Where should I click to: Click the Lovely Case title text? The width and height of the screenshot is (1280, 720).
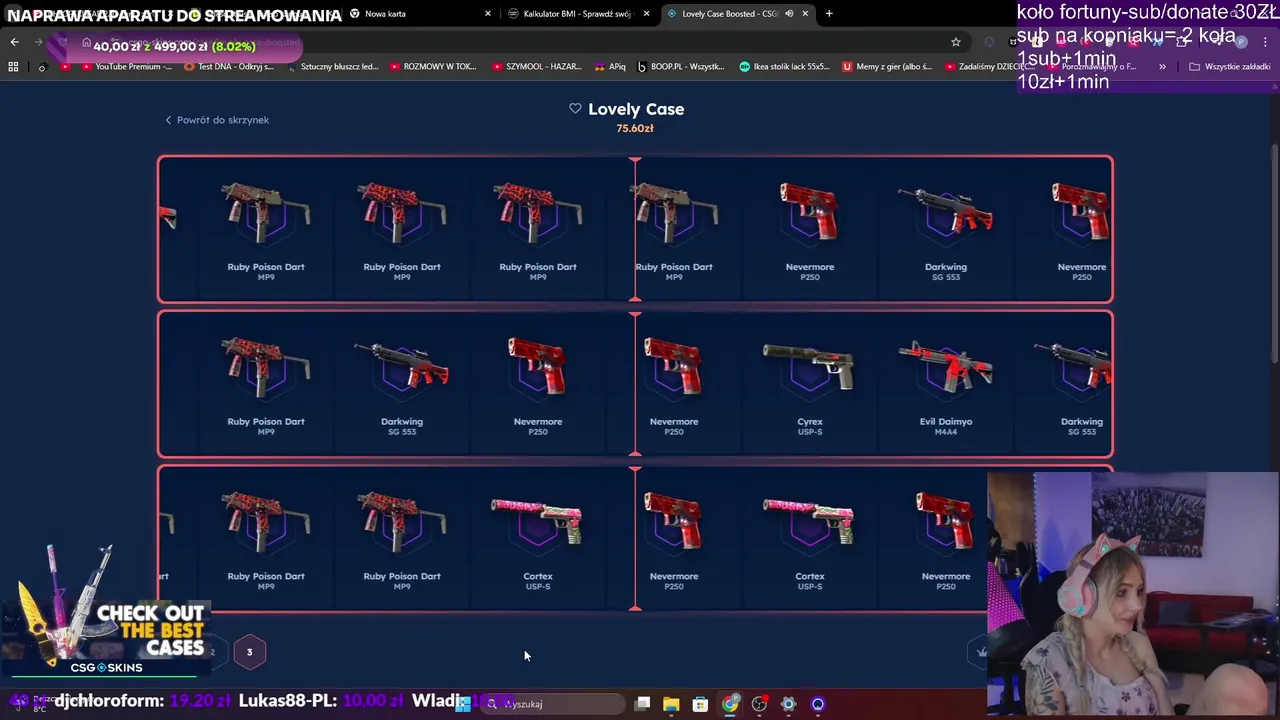(x=636, y=109)
